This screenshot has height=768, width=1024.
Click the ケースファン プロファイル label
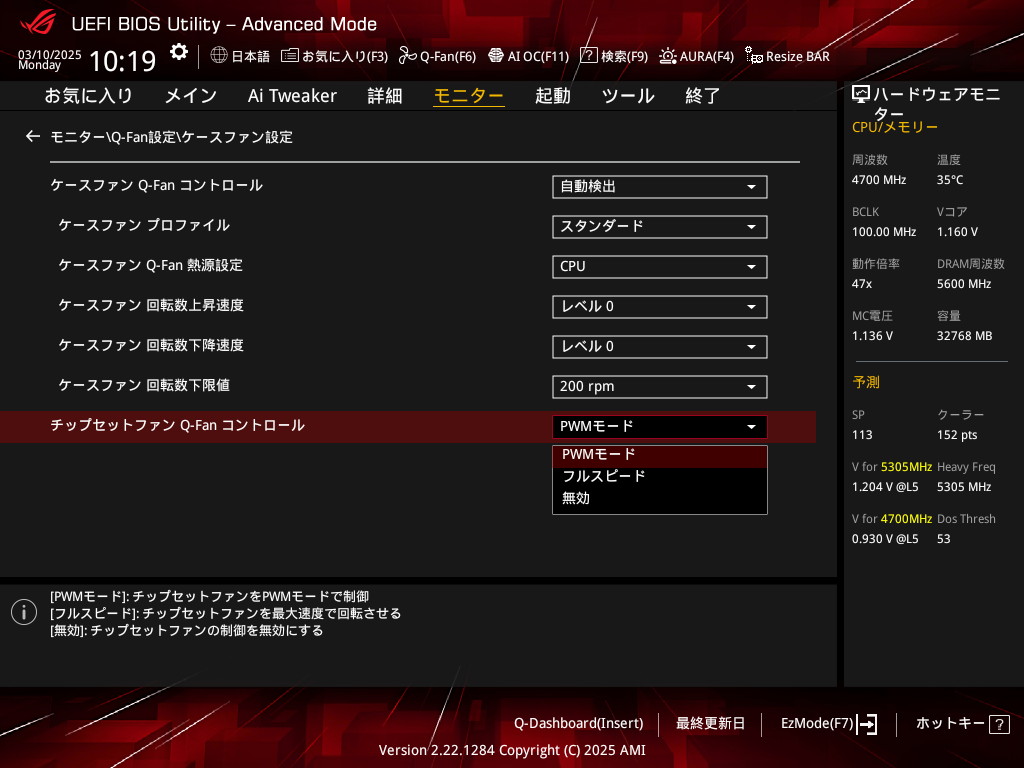click(144, 225)
